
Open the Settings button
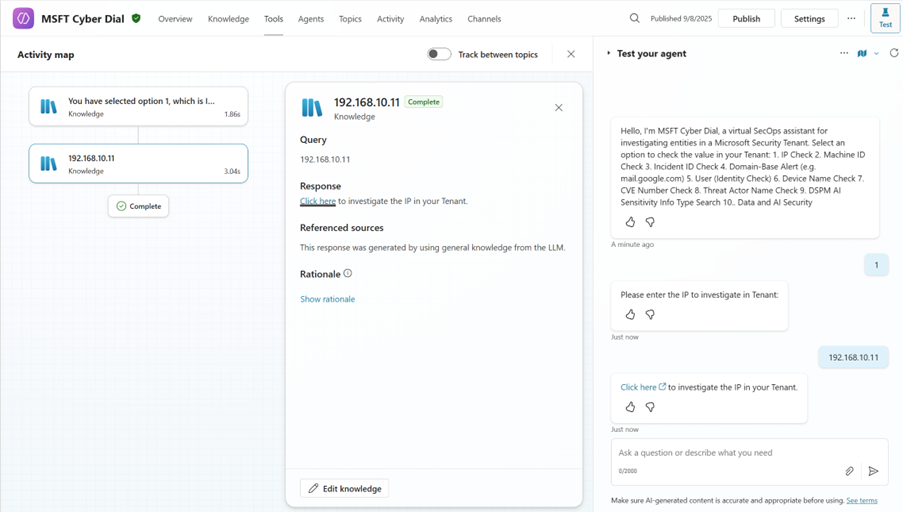coord(809,18)
